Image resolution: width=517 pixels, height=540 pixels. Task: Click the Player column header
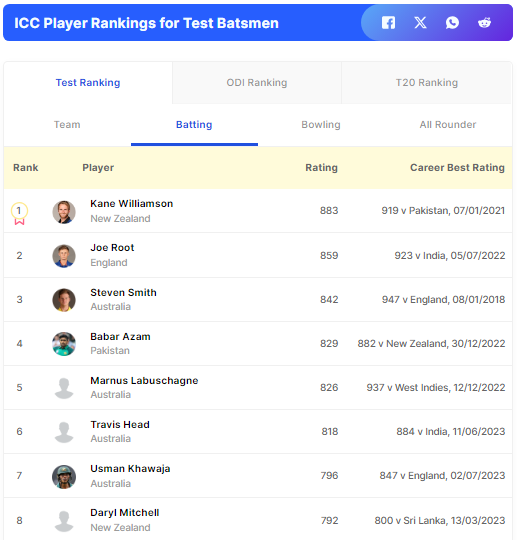point(98,168)
